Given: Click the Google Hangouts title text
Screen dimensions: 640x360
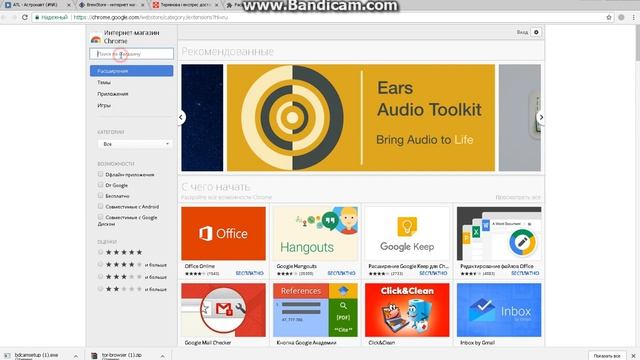Looking at the screenshot, I should 297,266.
